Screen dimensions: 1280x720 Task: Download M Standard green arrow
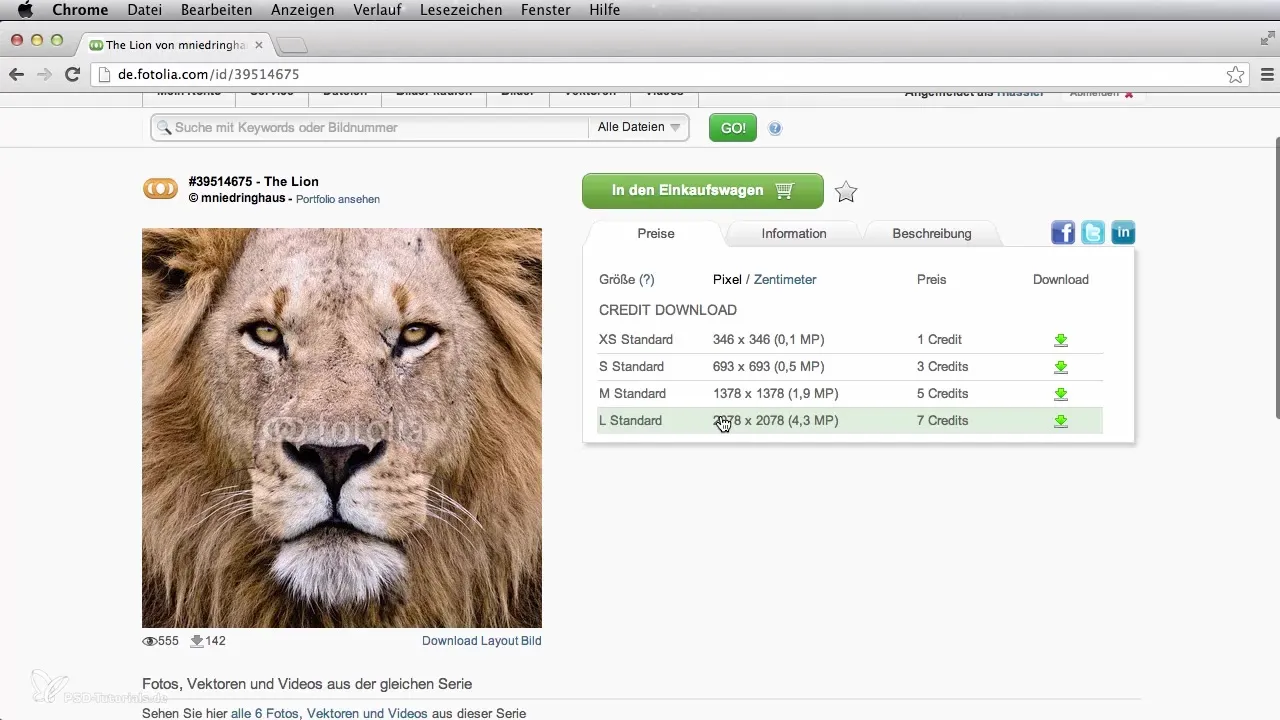[x=1061, y=394]
